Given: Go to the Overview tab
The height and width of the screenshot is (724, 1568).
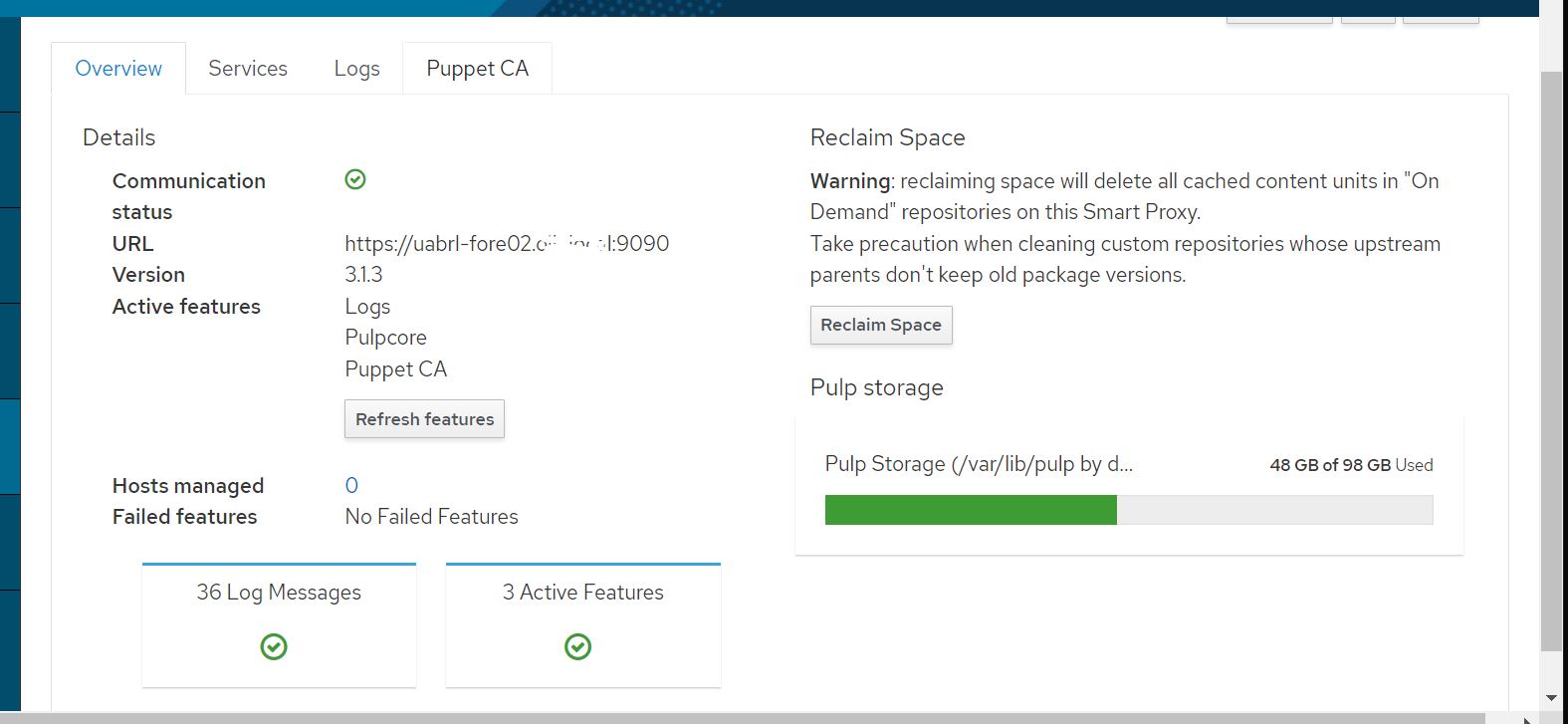Looking at the screenshot, I should tap(118, 69).
